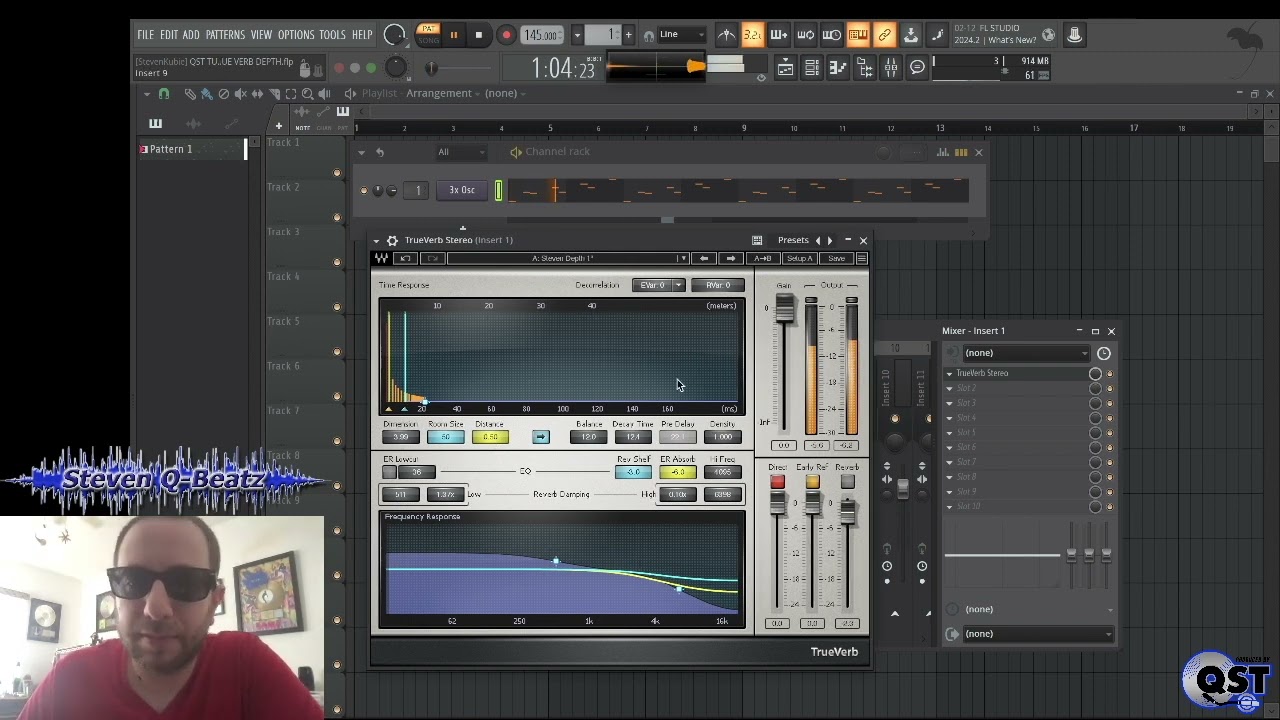The width and height of the screenshot is (1280, 720).
Task: Open the Waves hamburger menu icon
Action: [861, 258]
